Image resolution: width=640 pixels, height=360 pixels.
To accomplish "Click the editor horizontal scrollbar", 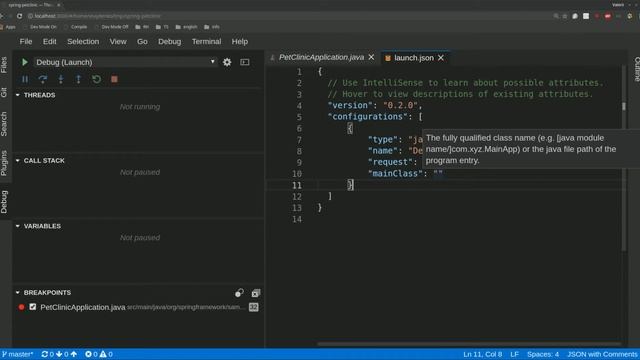I will pos(469,344).
